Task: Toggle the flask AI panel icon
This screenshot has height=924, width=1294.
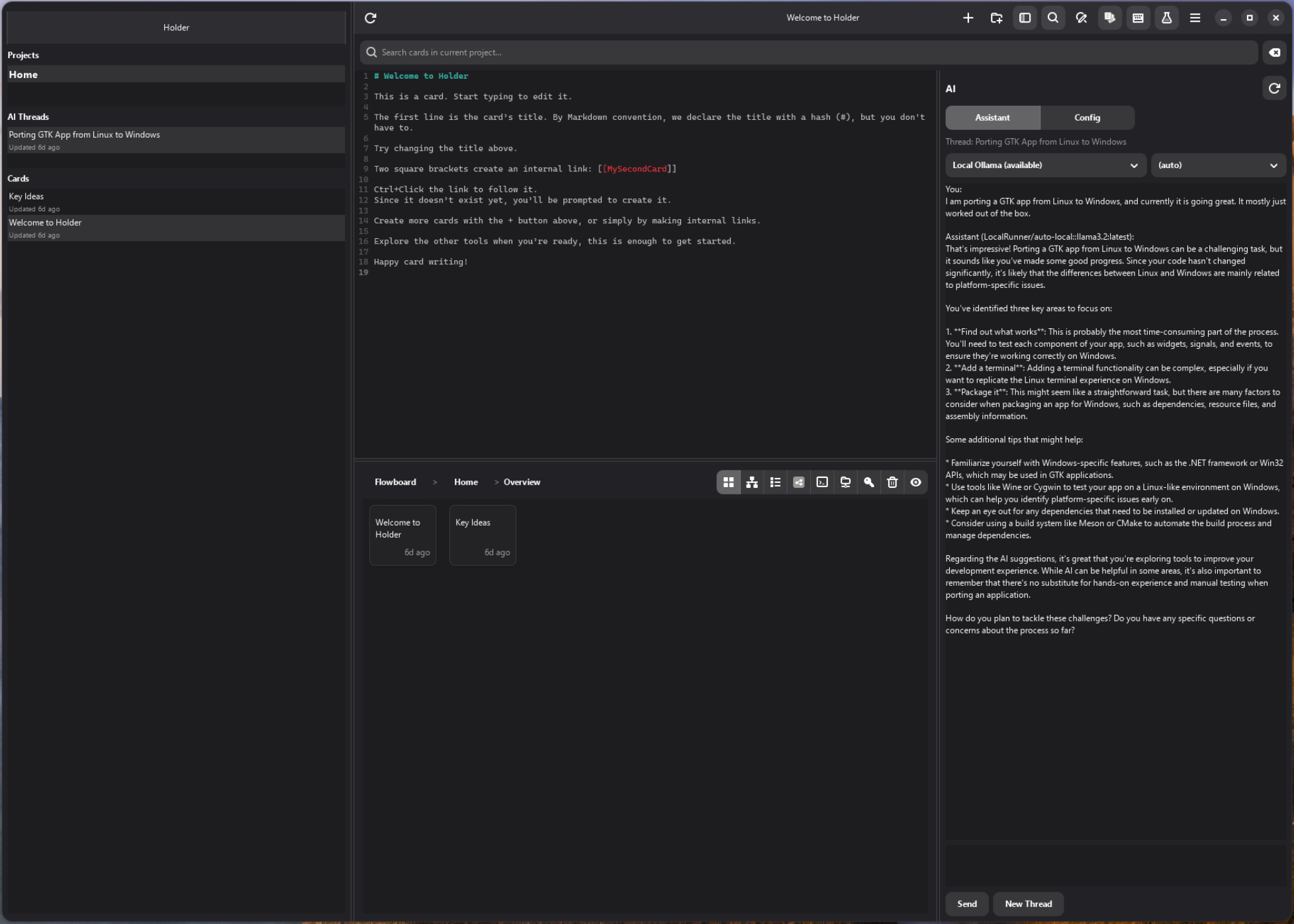Action: 1167,18
